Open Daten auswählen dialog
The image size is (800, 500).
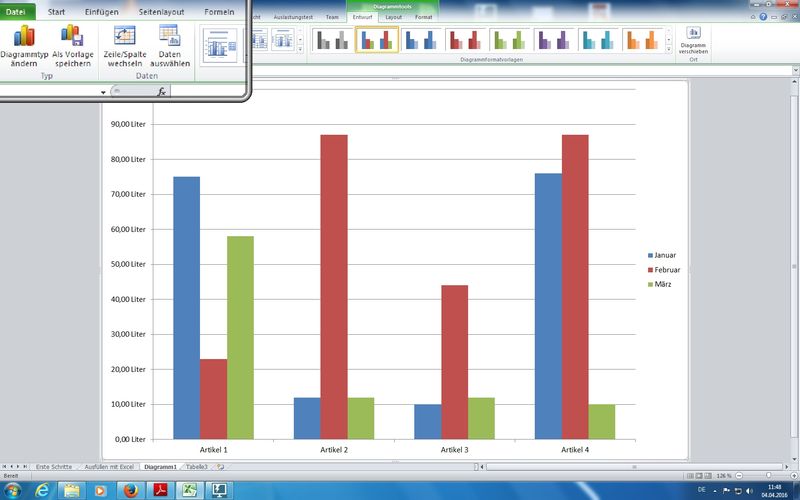click(x=170, y=46)
